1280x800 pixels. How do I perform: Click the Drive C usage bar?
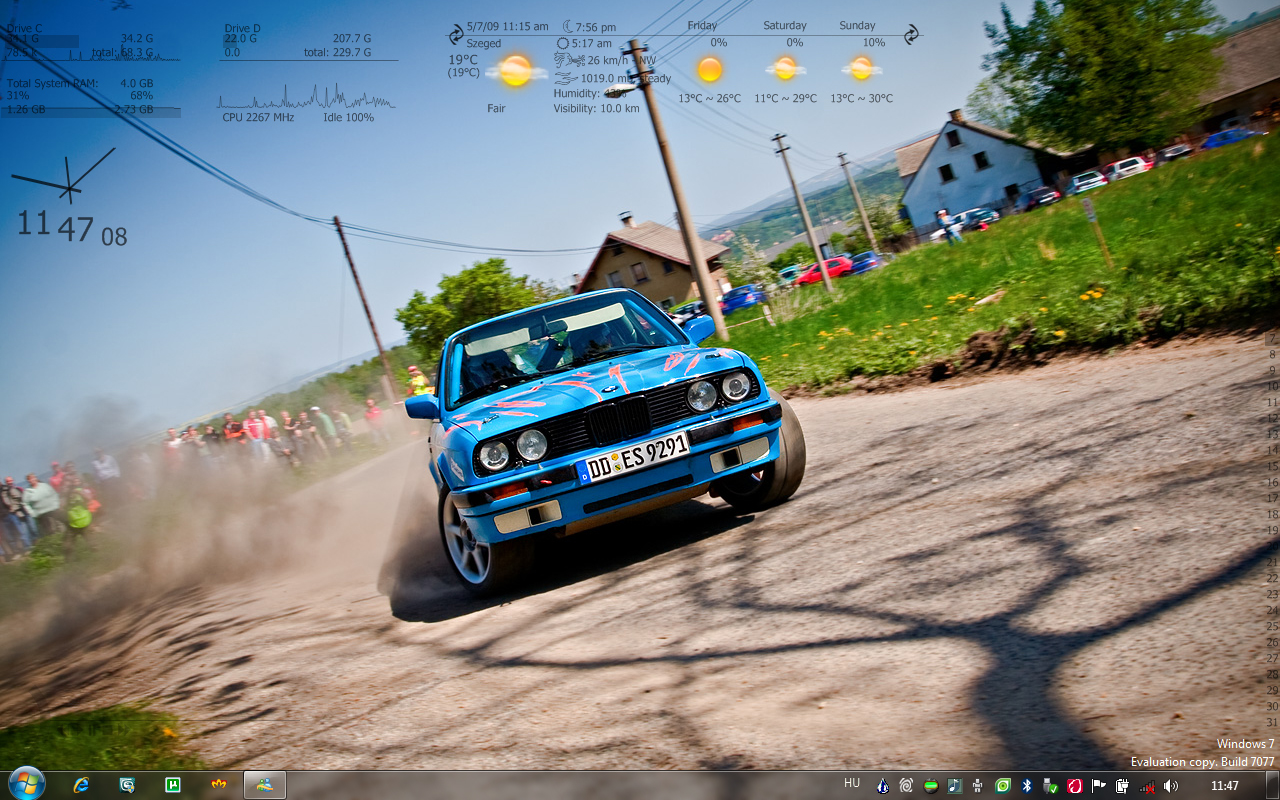click(x=42, y=41)
